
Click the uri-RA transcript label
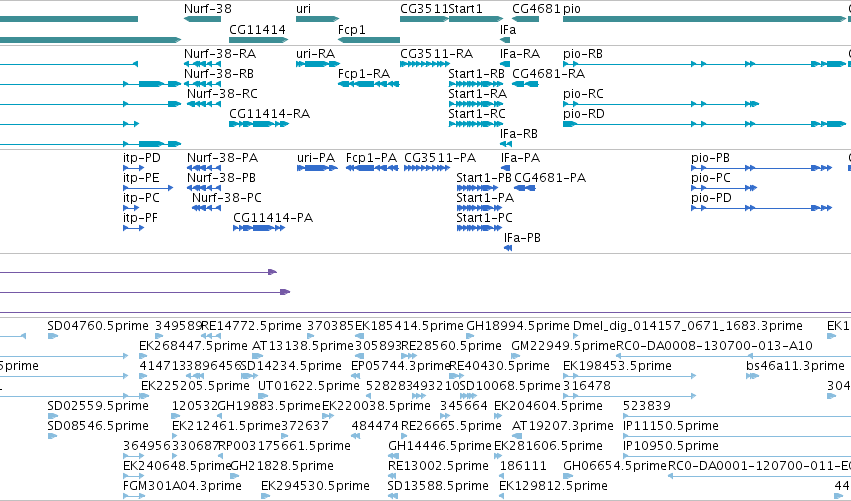click(316, 54)
